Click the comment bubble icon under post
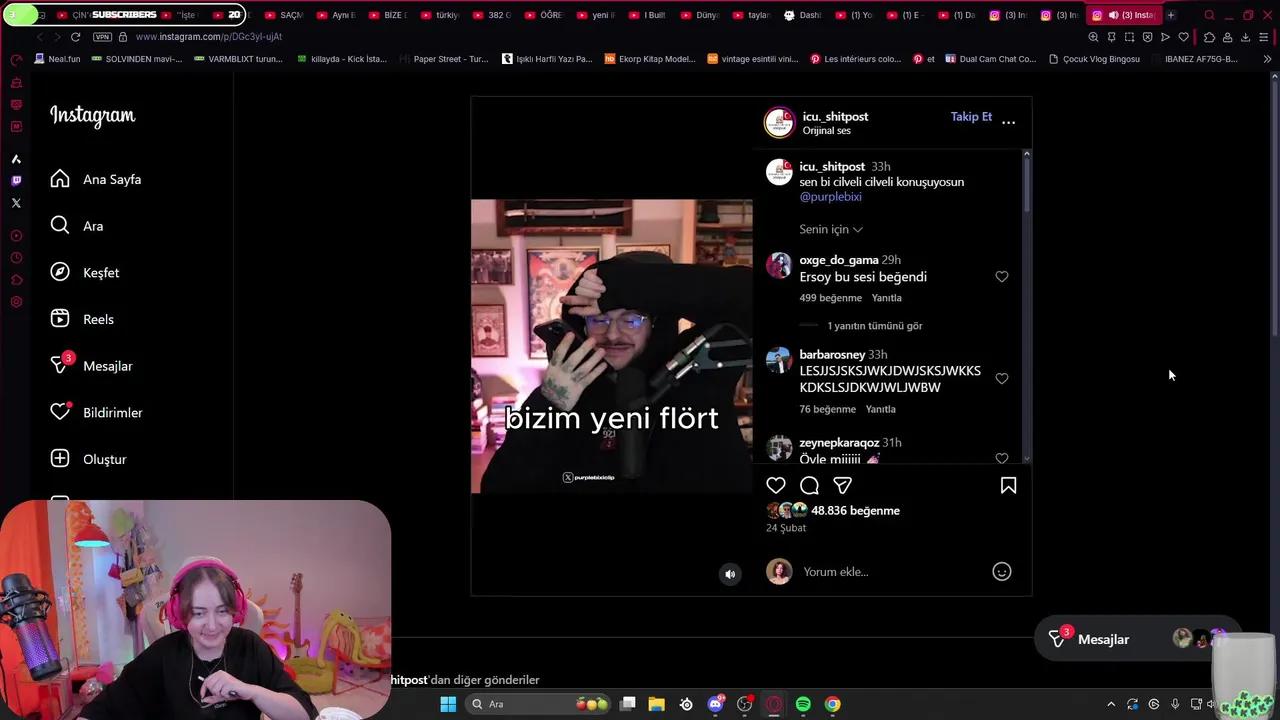This screenshot has width=1280, height=720. coord(809,485)
